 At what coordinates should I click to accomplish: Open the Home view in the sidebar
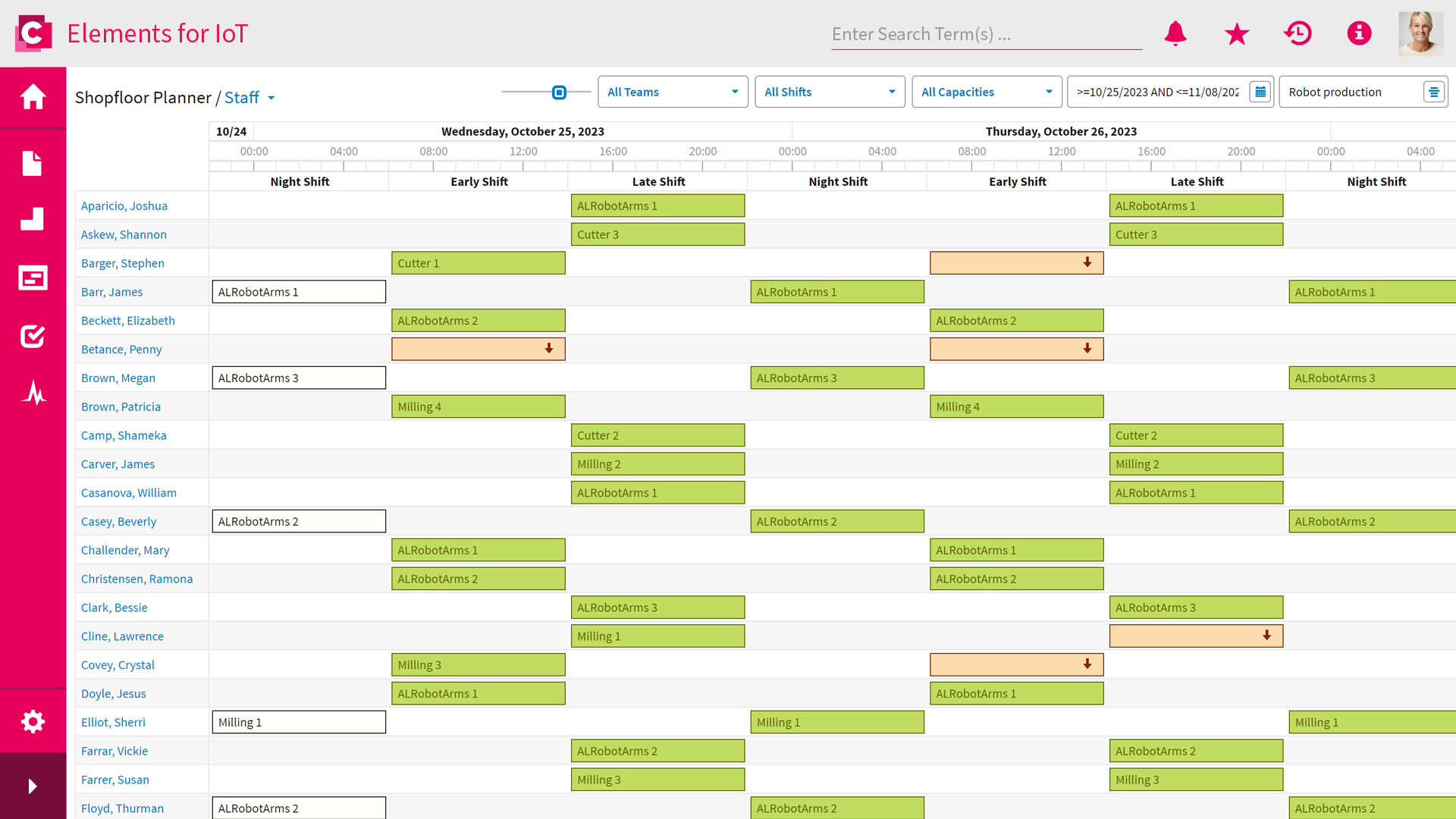tap(33, 96)
